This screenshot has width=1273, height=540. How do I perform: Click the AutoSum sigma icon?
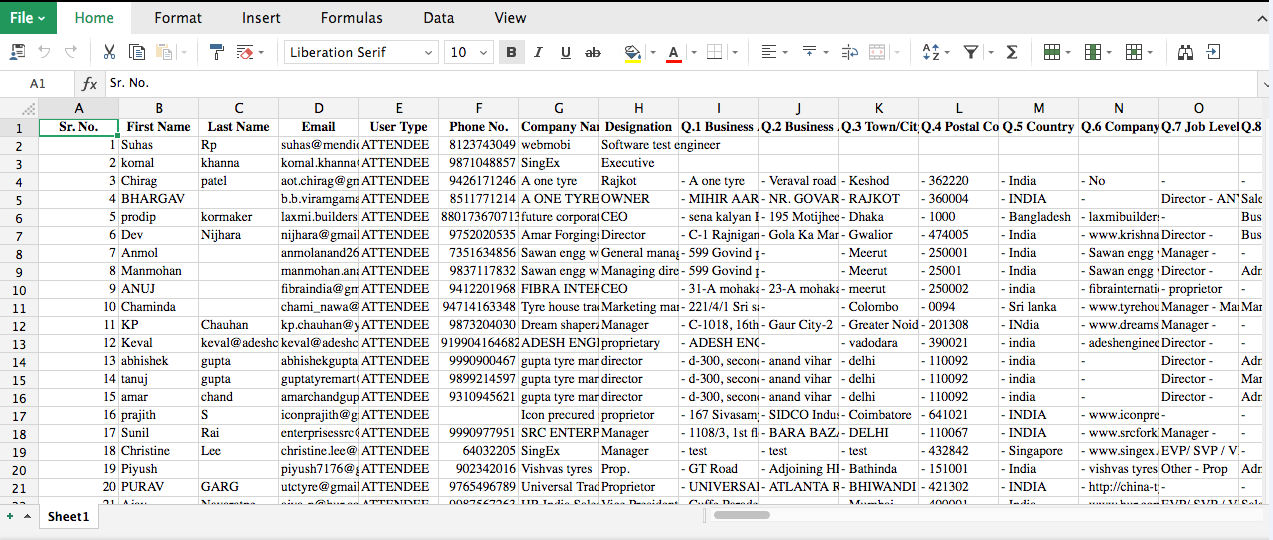(x=1012, y=52)
